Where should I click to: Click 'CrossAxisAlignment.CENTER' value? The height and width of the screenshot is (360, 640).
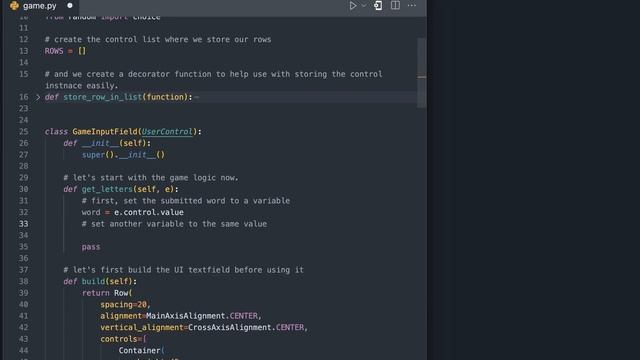[246, 327]
